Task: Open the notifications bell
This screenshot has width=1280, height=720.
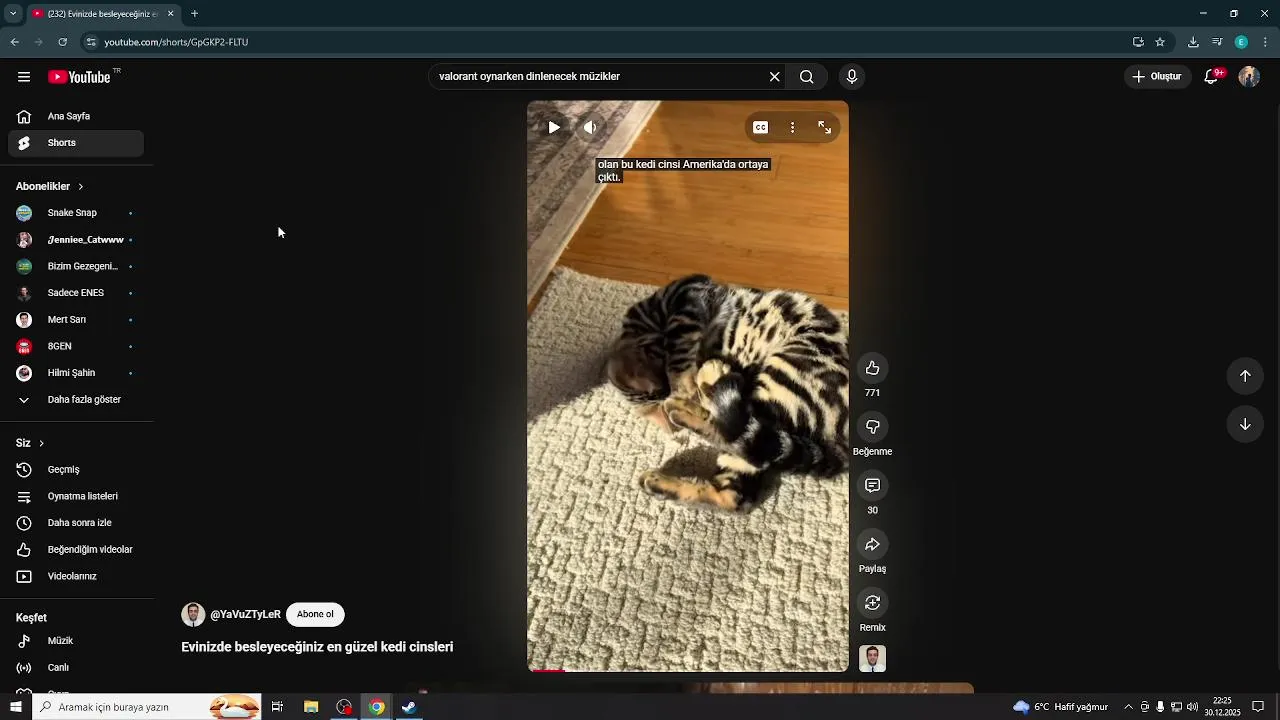Action: click(x=1212, y=77)
